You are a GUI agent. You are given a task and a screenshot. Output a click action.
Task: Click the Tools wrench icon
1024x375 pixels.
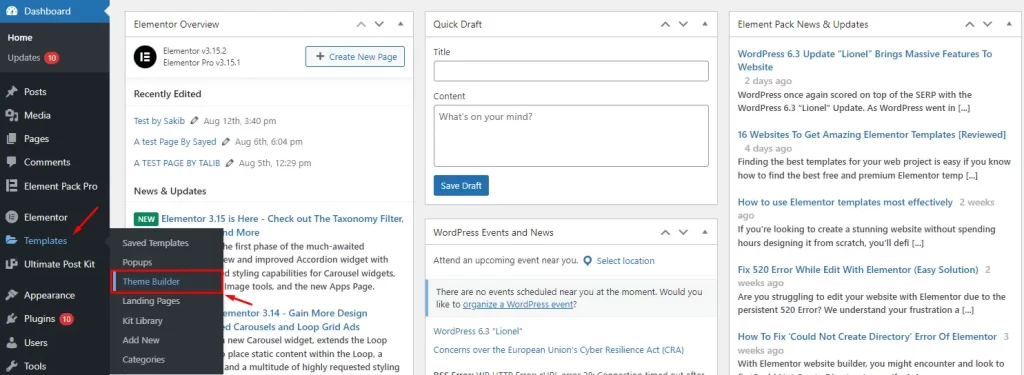pyautogui.click(x=11, y=366)
